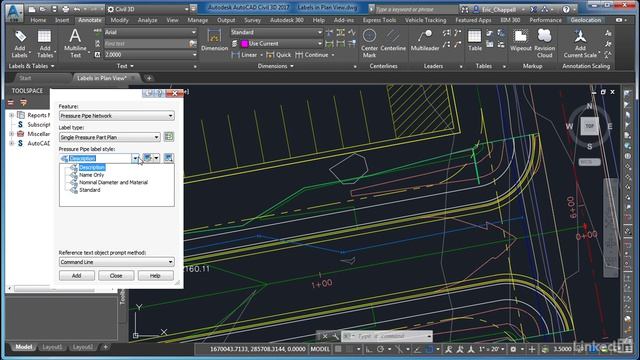Open the Modify ribbon tab
The height and width of the screenshot is (360, 640).
(119, 20)
